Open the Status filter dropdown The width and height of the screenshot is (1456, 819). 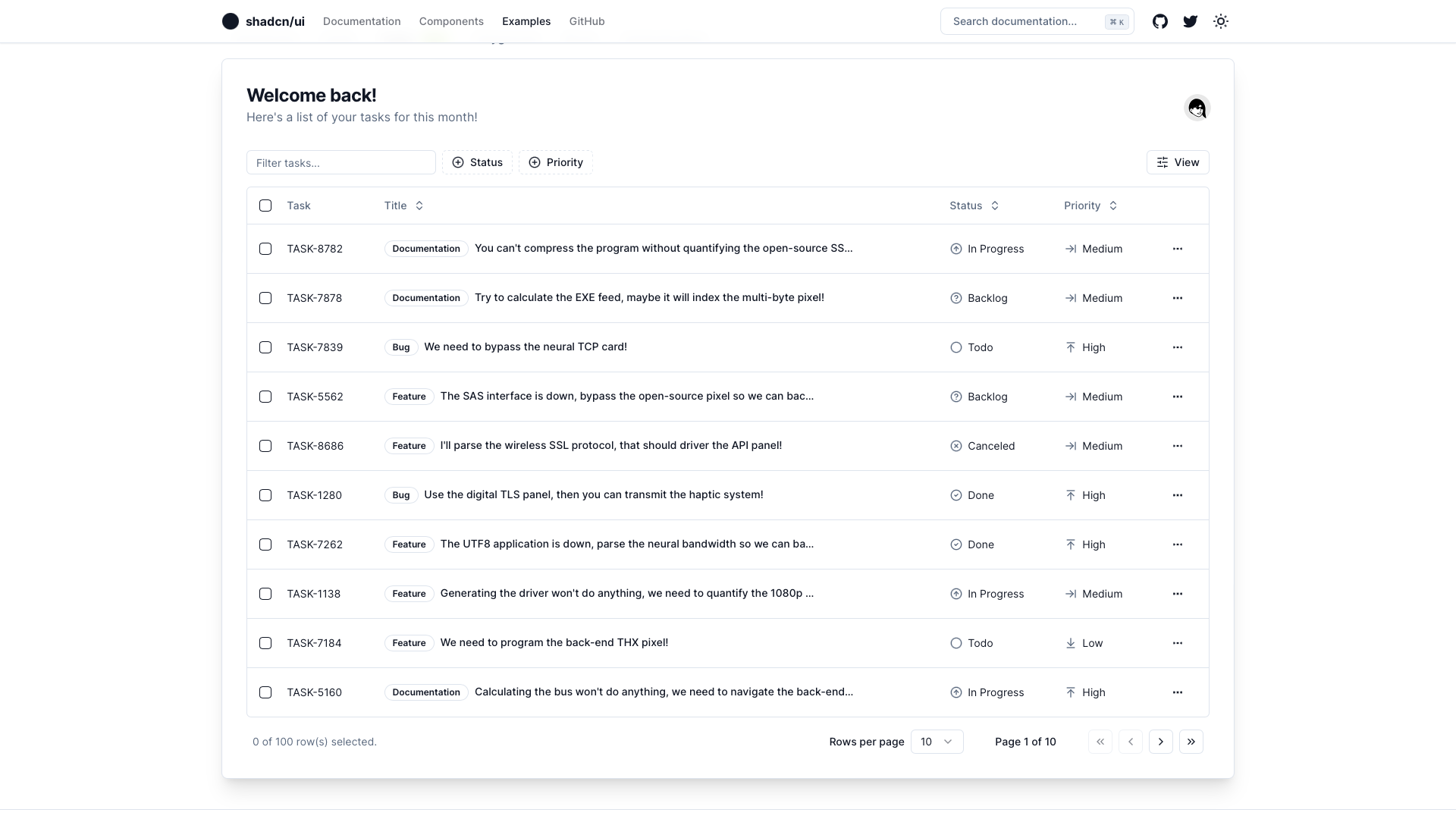(x=477, y=162)
